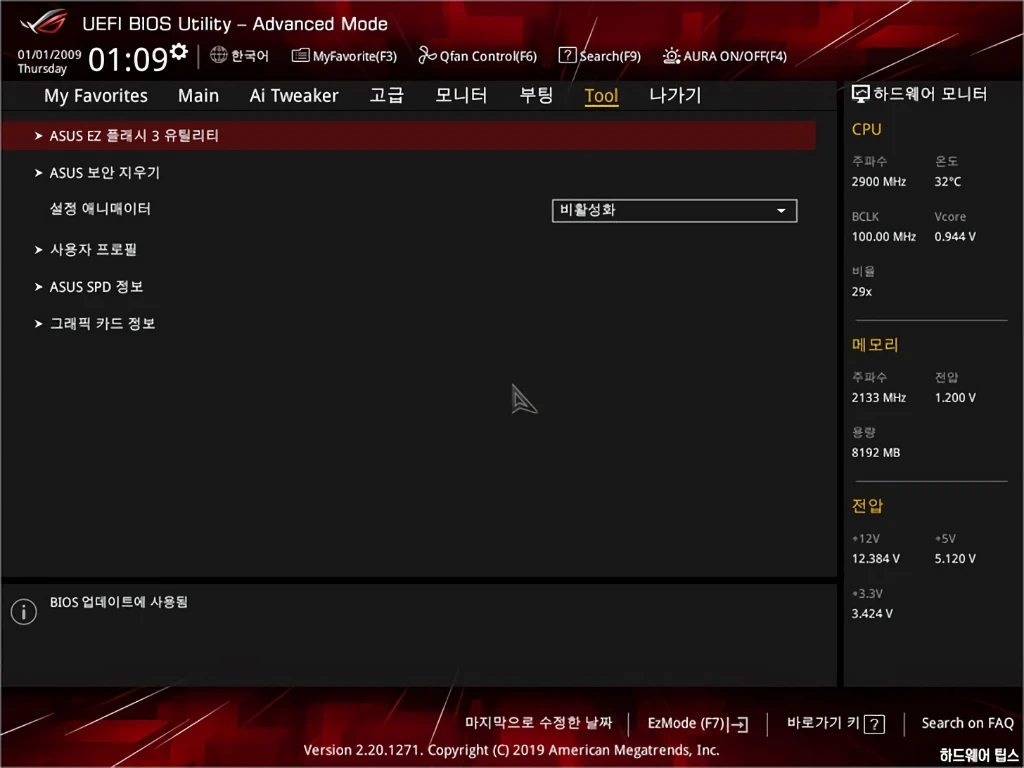Viewport: 1024px width, 768px height.
Task: Click memory capacity 8192 MB
Action: [876, 453]
